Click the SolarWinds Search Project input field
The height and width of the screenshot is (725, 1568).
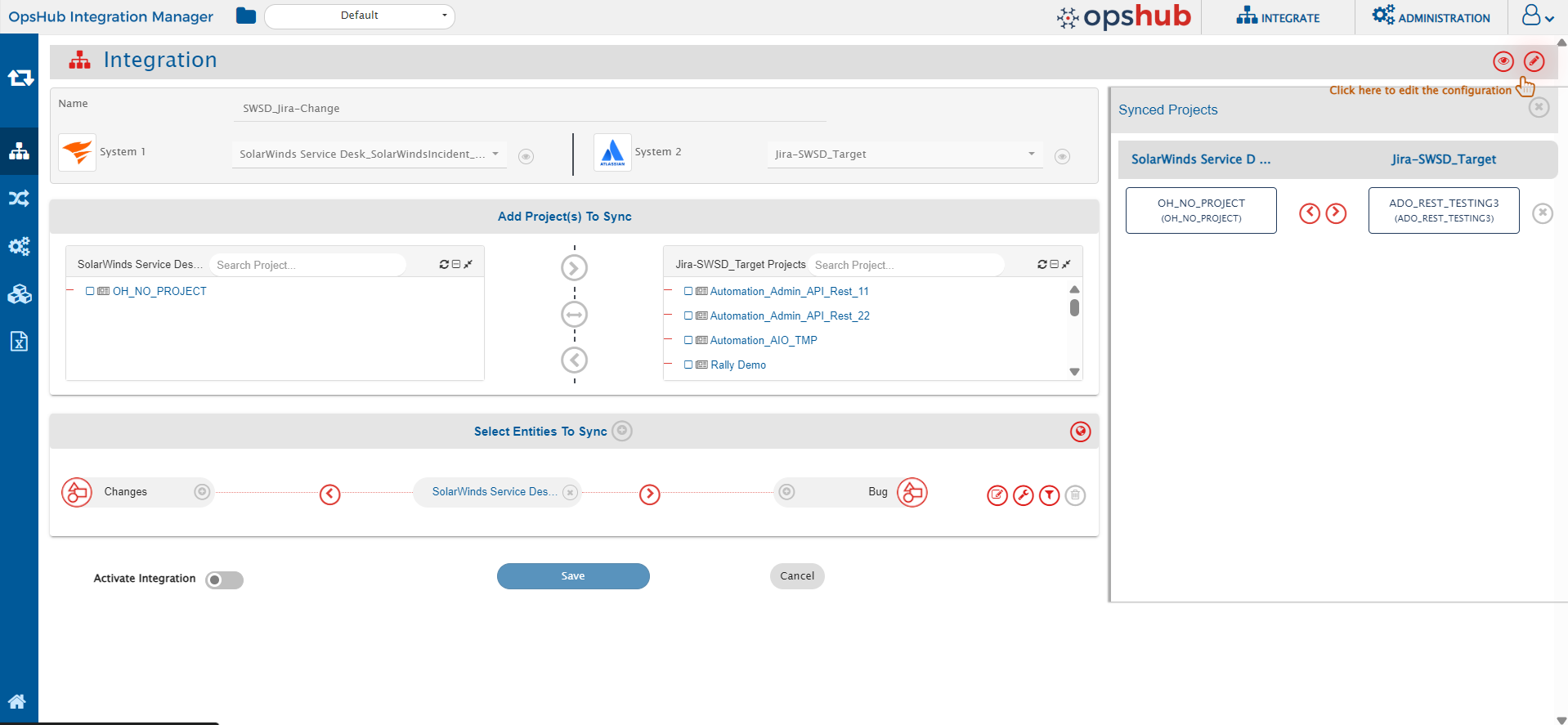click(307, 265)
